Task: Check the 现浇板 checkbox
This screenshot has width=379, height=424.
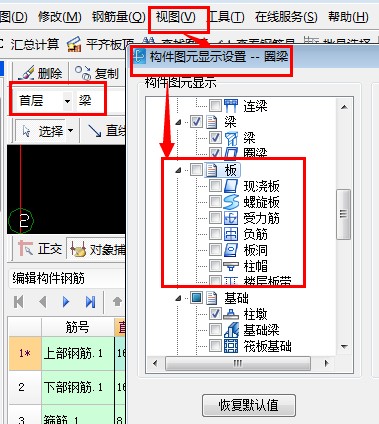Action: [x=215, y=186]
